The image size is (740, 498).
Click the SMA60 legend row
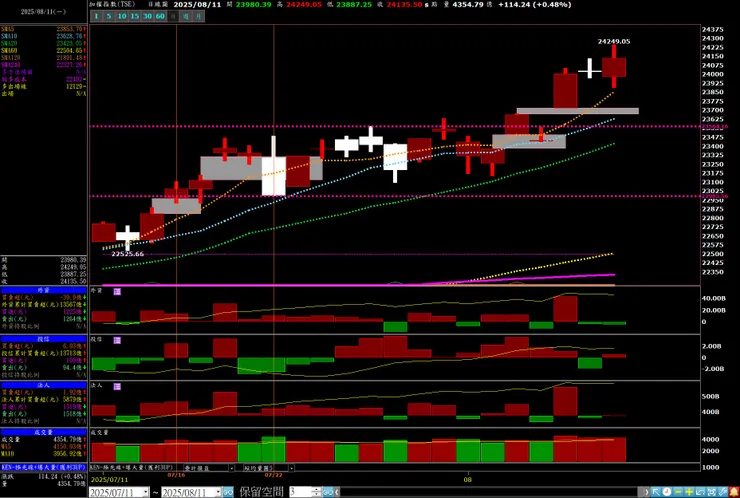pyautogui.click(x=43, y=50)
